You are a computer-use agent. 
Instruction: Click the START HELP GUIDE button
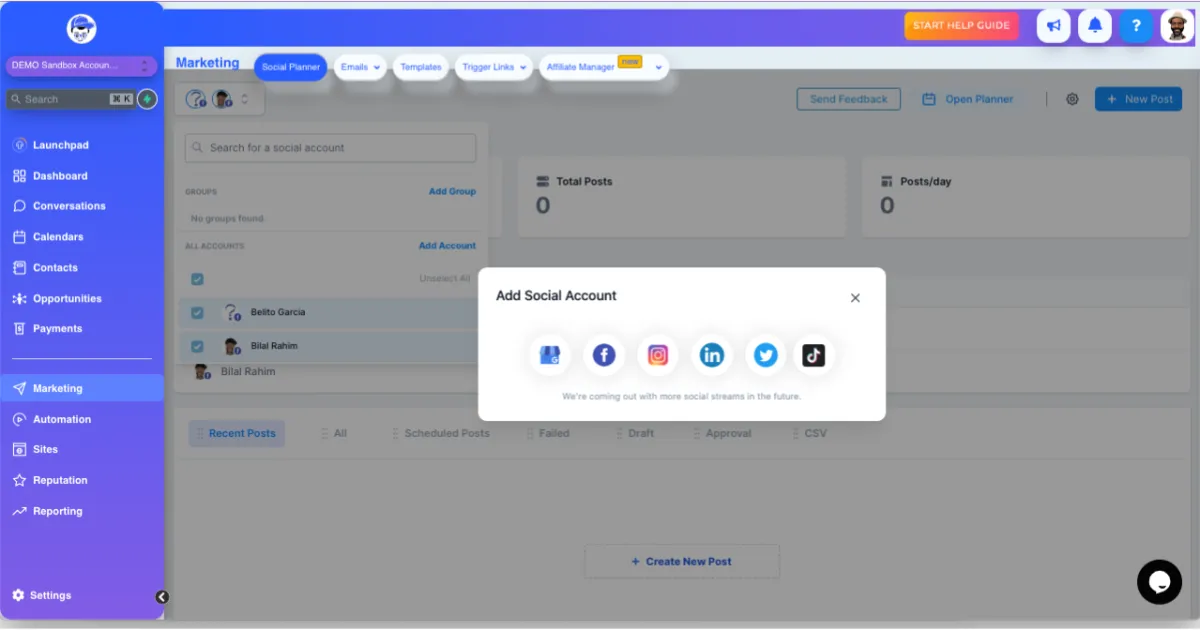click(961, 26)
